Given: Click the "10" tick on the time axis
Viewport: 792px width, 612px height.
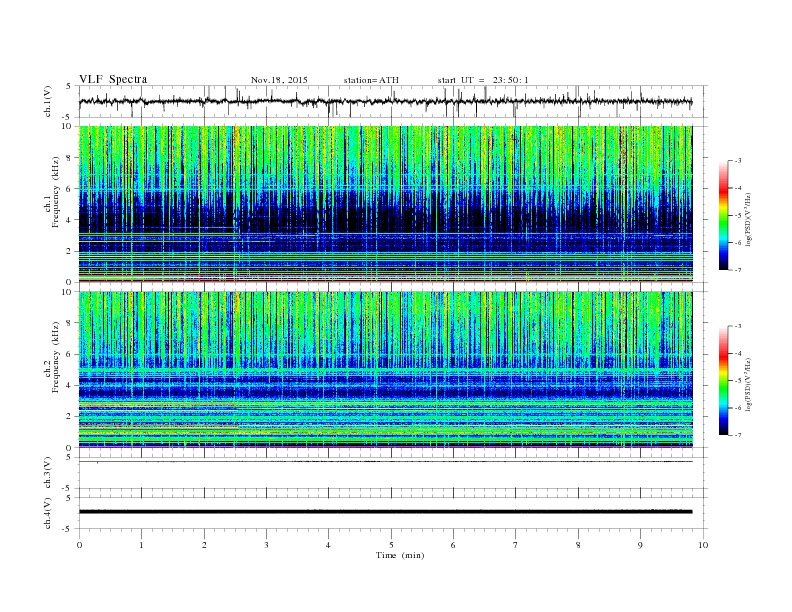Looking at the screenshot, I should (x=703, y=545).
